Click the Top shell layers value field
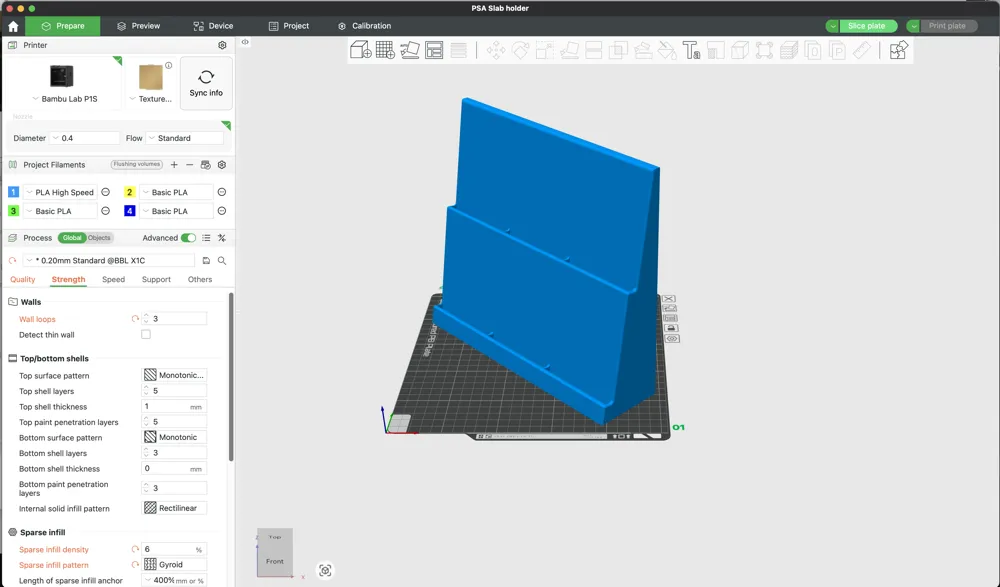 (174, 391)
